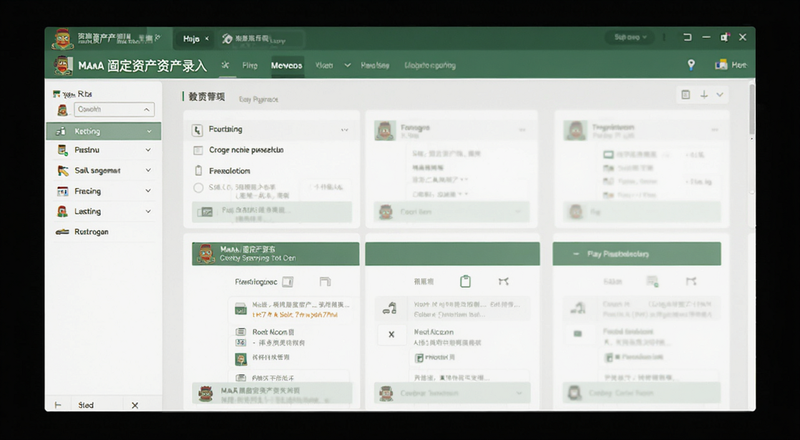Click the mascot logo beside the MAAA title
Screen dimensions: 800x440
[x=63, y=65]
